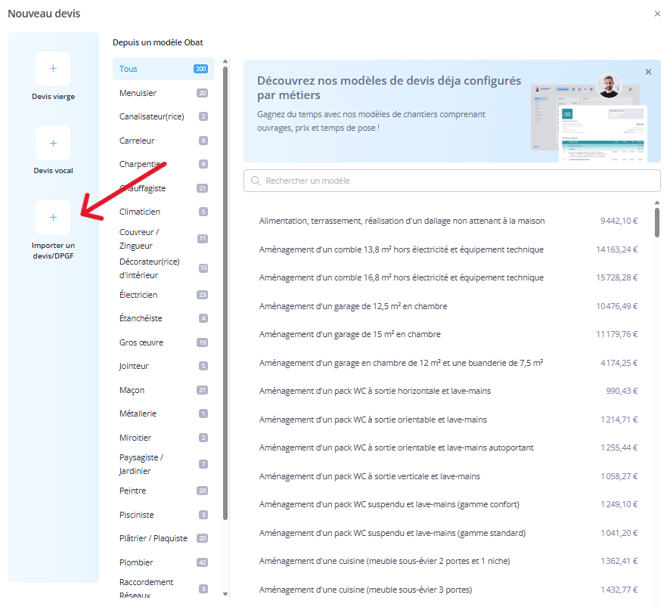Viewport: 670px width, 607px height.
Task: Click the model list vertical scrollbar
Action: point(657,222)
